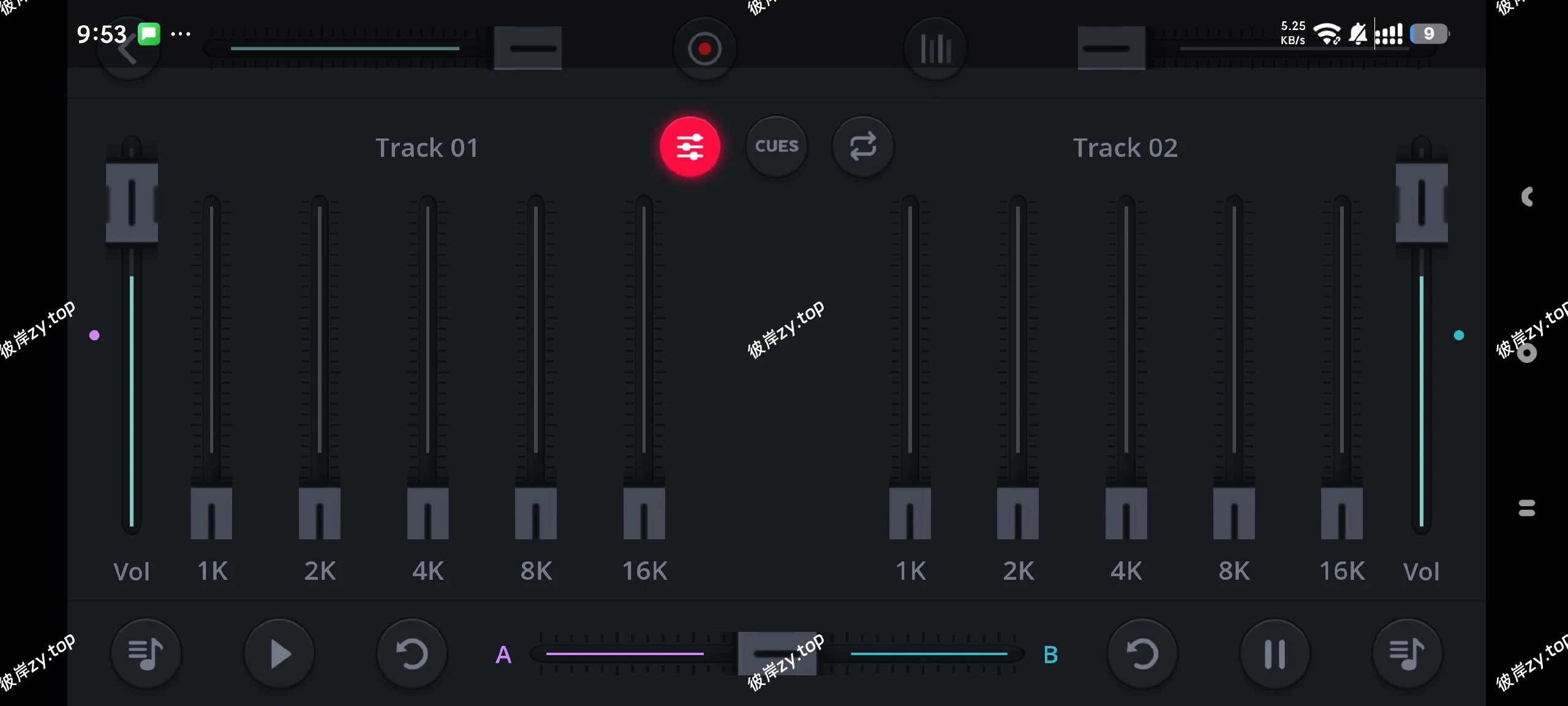This screenshot has height=706, width=1568.
Task: Restart Track 01 with reset arrow
Action: pyautogui.click(x=412, y=654)
